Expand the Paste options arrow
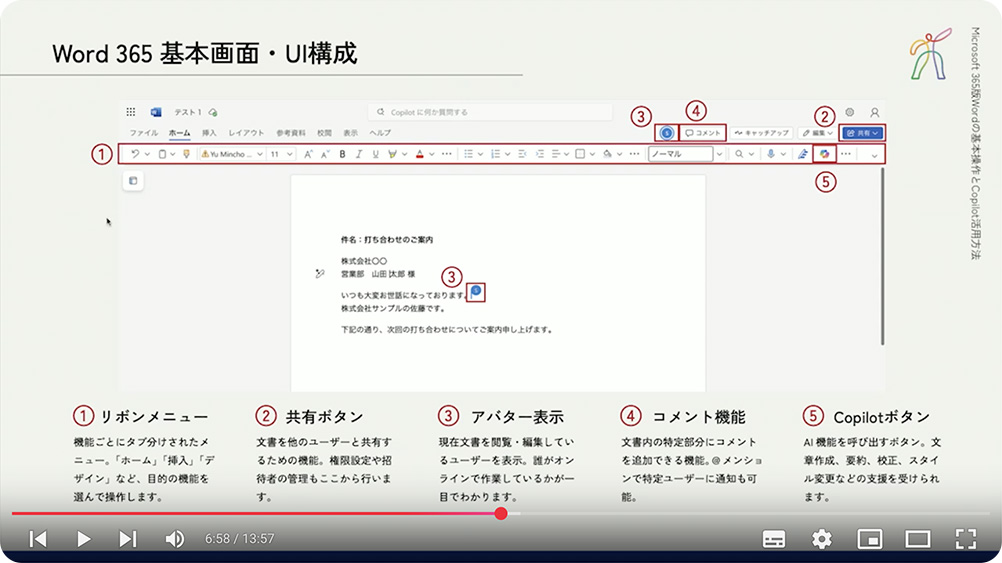Image resolution: width=1002 pixels, height=563 pixels. (173, 154)
